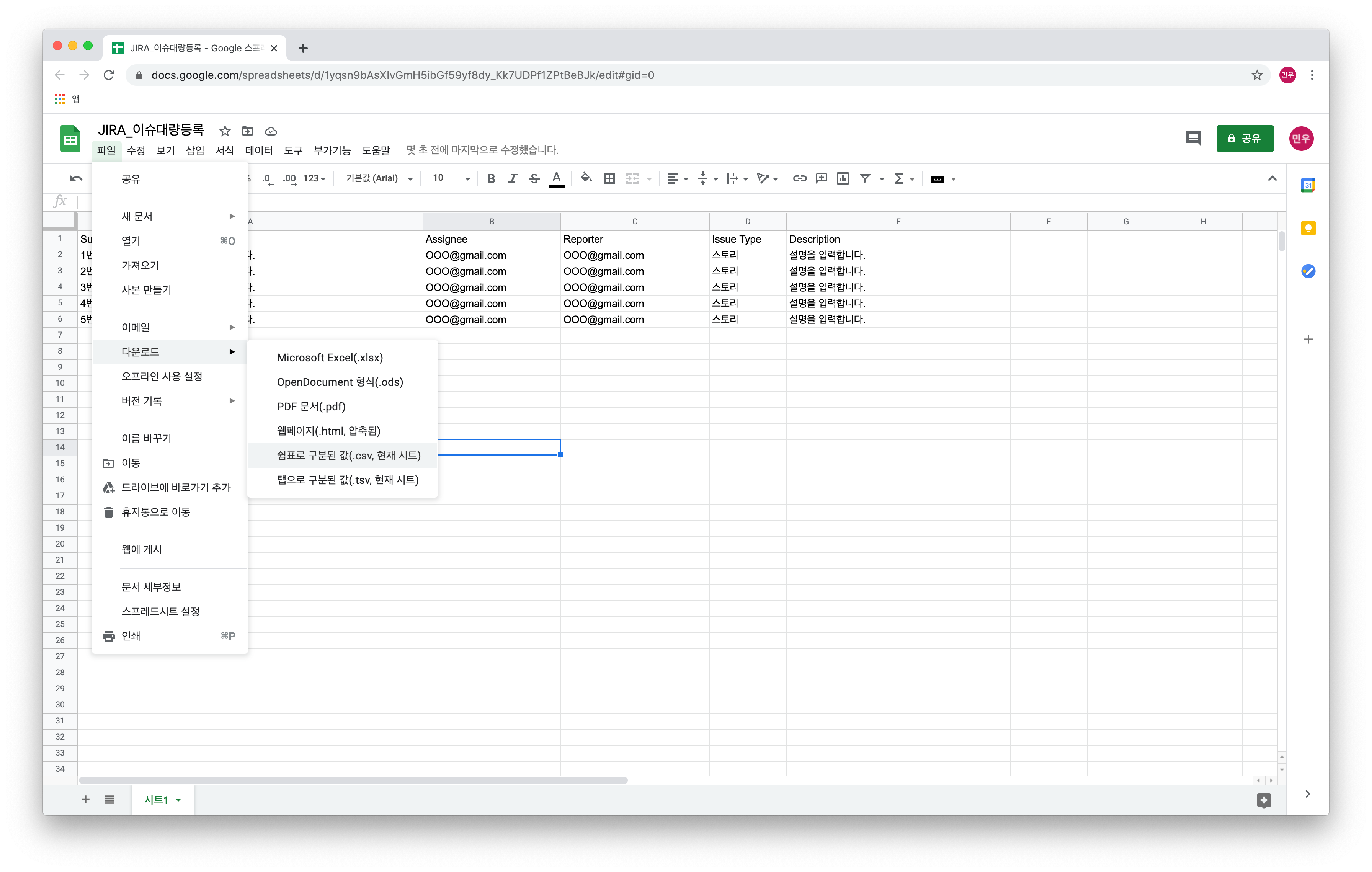Hide the menus with collapse arrow
This screenshot has width=1372, height=872.
click(1272, 179)
